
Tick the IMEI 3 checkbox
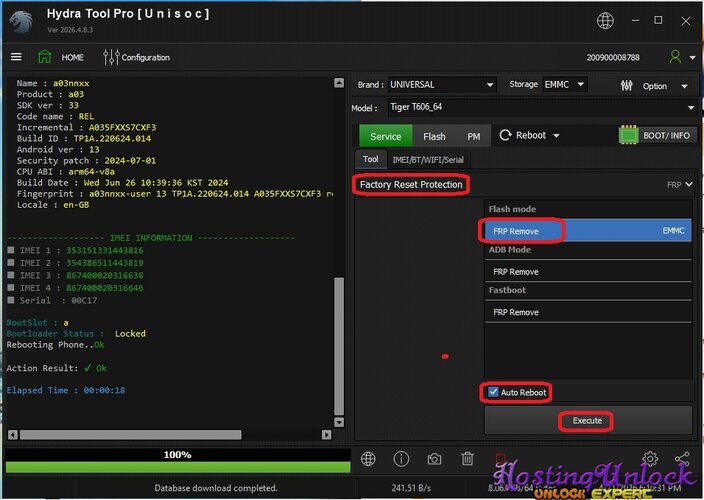(11, 275)
